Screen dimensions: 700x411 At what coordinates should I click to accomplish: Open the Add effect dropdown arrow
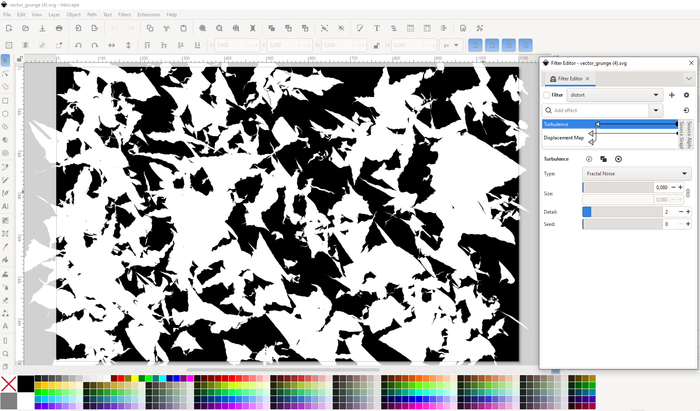pyautogui.click(x=656, y=110)
